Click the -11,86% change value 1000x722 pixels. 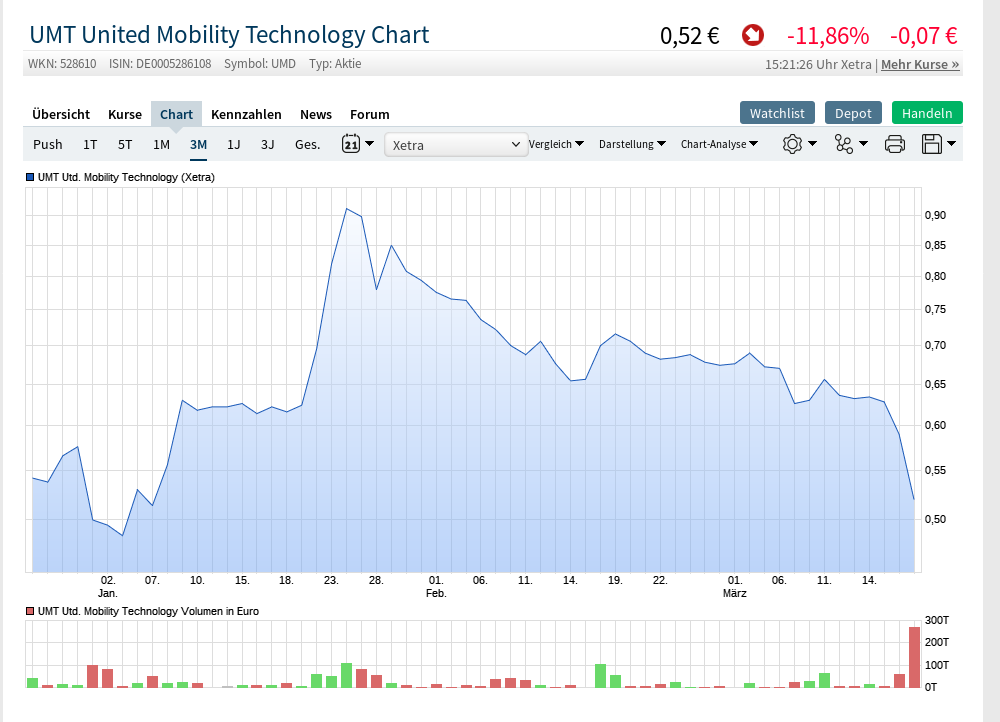[x=828, y=36]
